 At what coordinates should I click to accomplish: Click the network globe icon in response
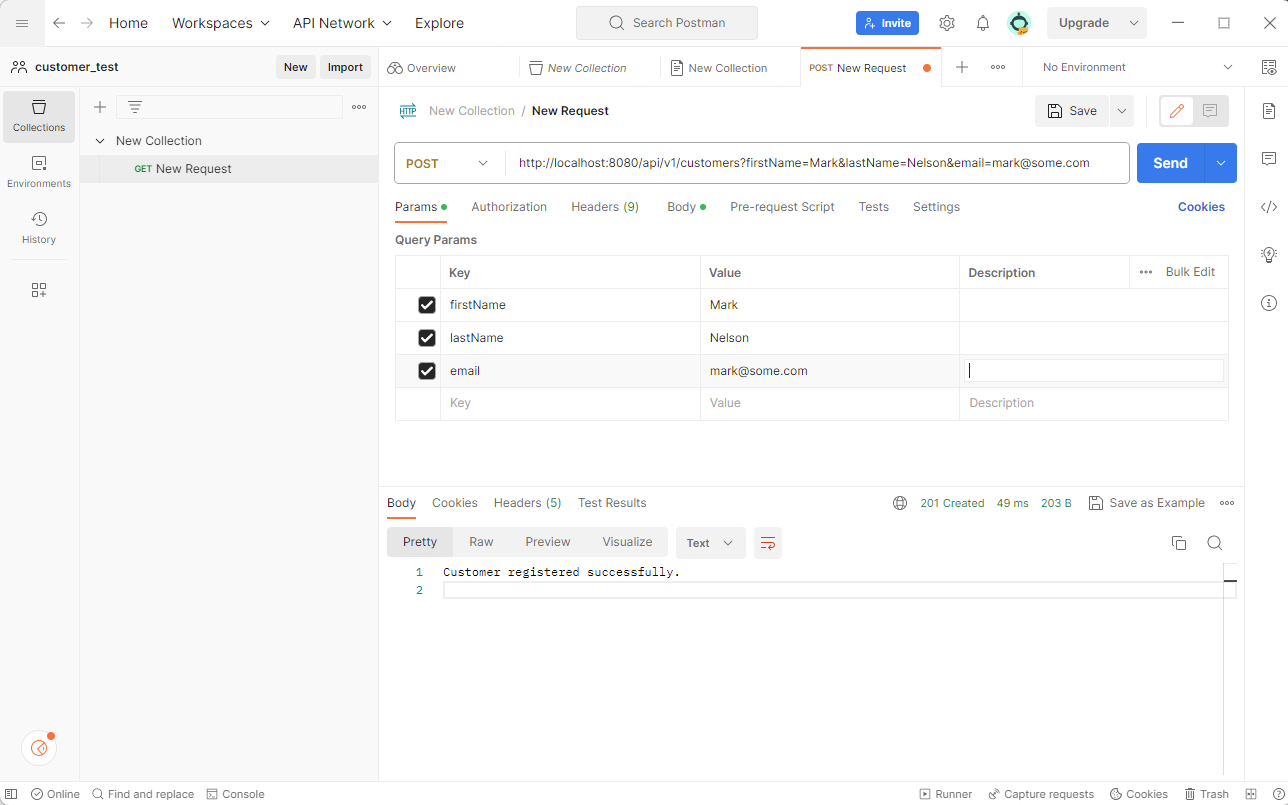click(900, 503)
